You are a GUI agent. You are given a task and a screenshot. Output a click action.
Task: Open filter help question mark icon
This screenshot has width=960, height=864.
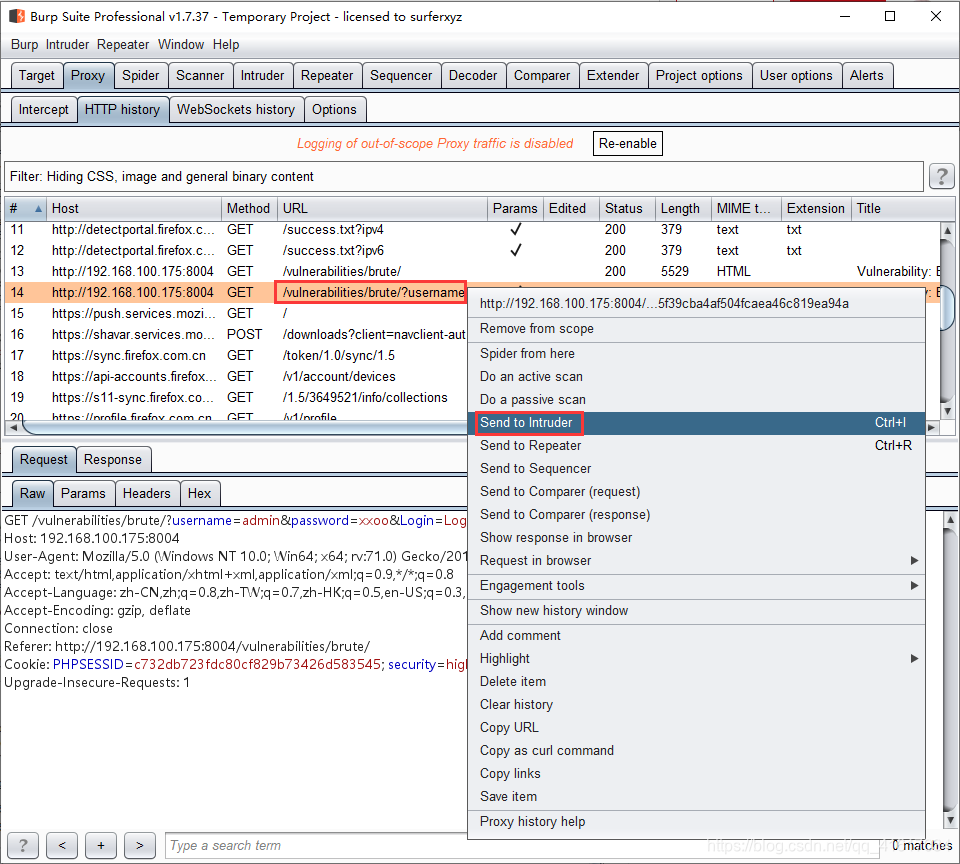click(942, 176)
